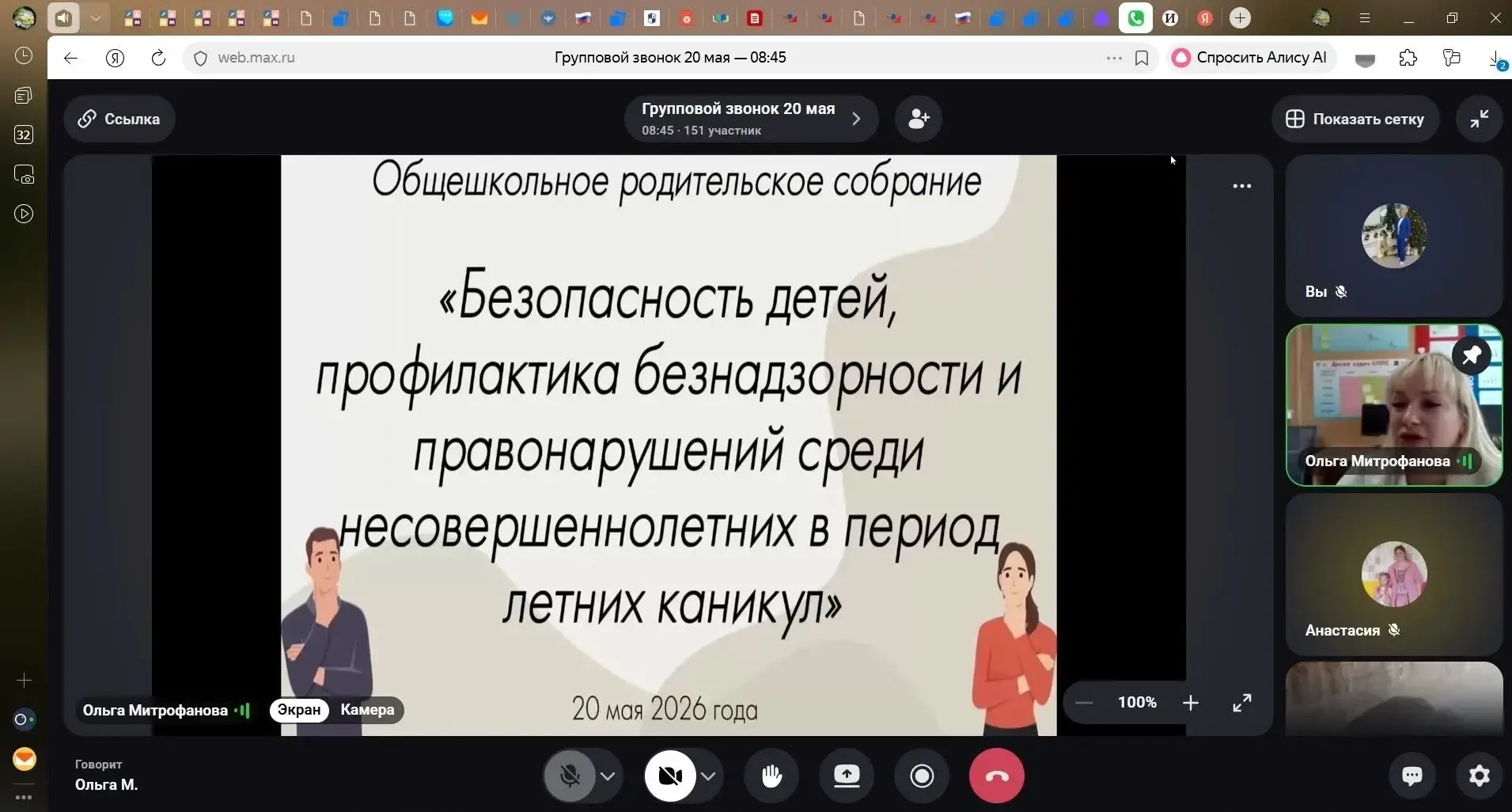
Task: Open call settings gear
Action: coord(1479,776)
